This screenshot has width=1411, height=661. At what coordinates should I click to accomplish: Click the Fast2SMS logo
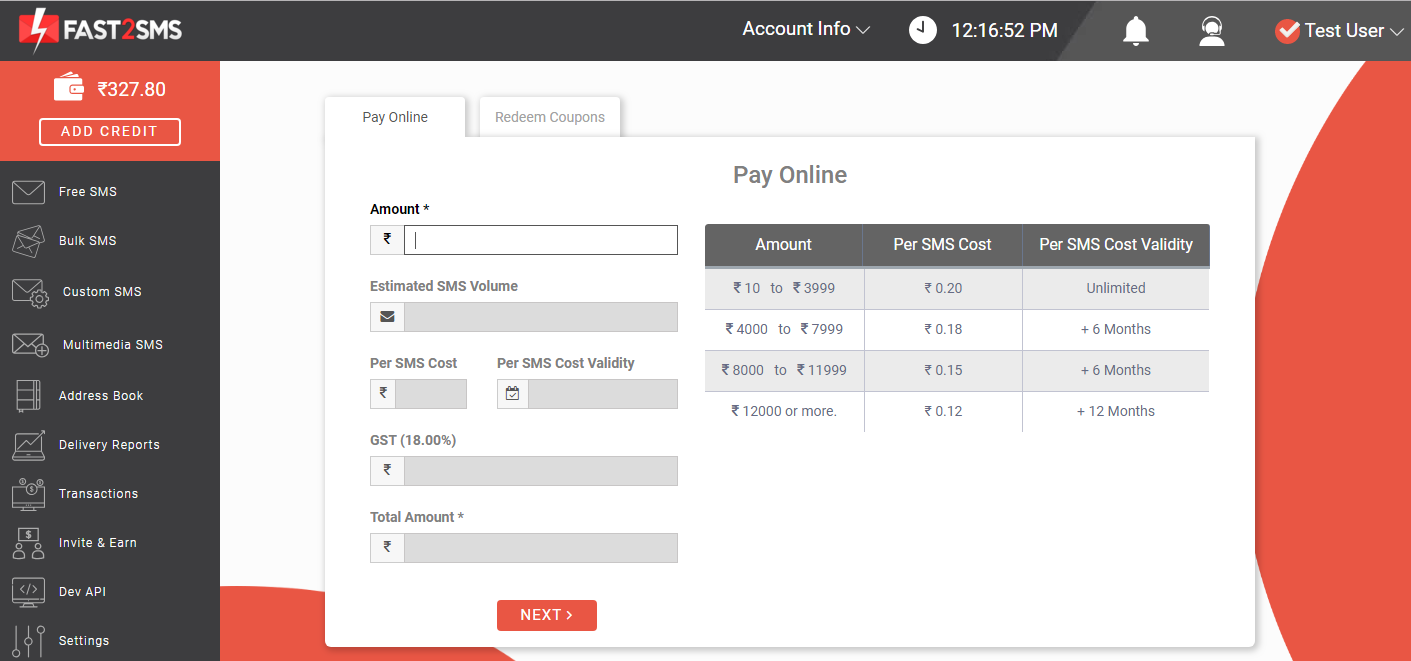[x=100, y=29]
